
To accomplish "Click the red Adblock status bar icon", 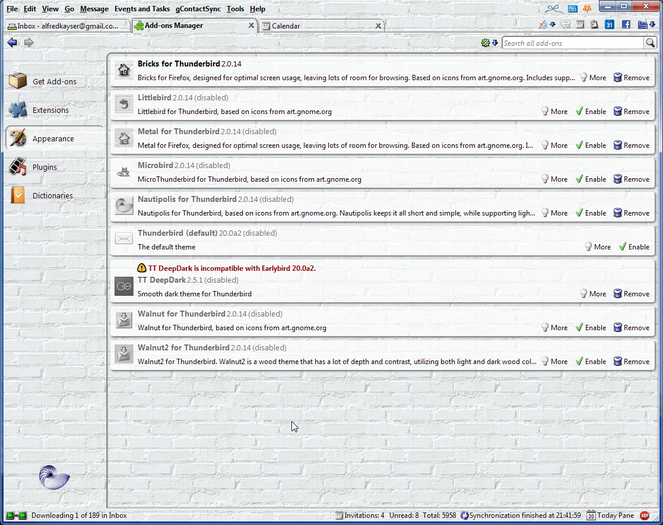I will [644, 515].
